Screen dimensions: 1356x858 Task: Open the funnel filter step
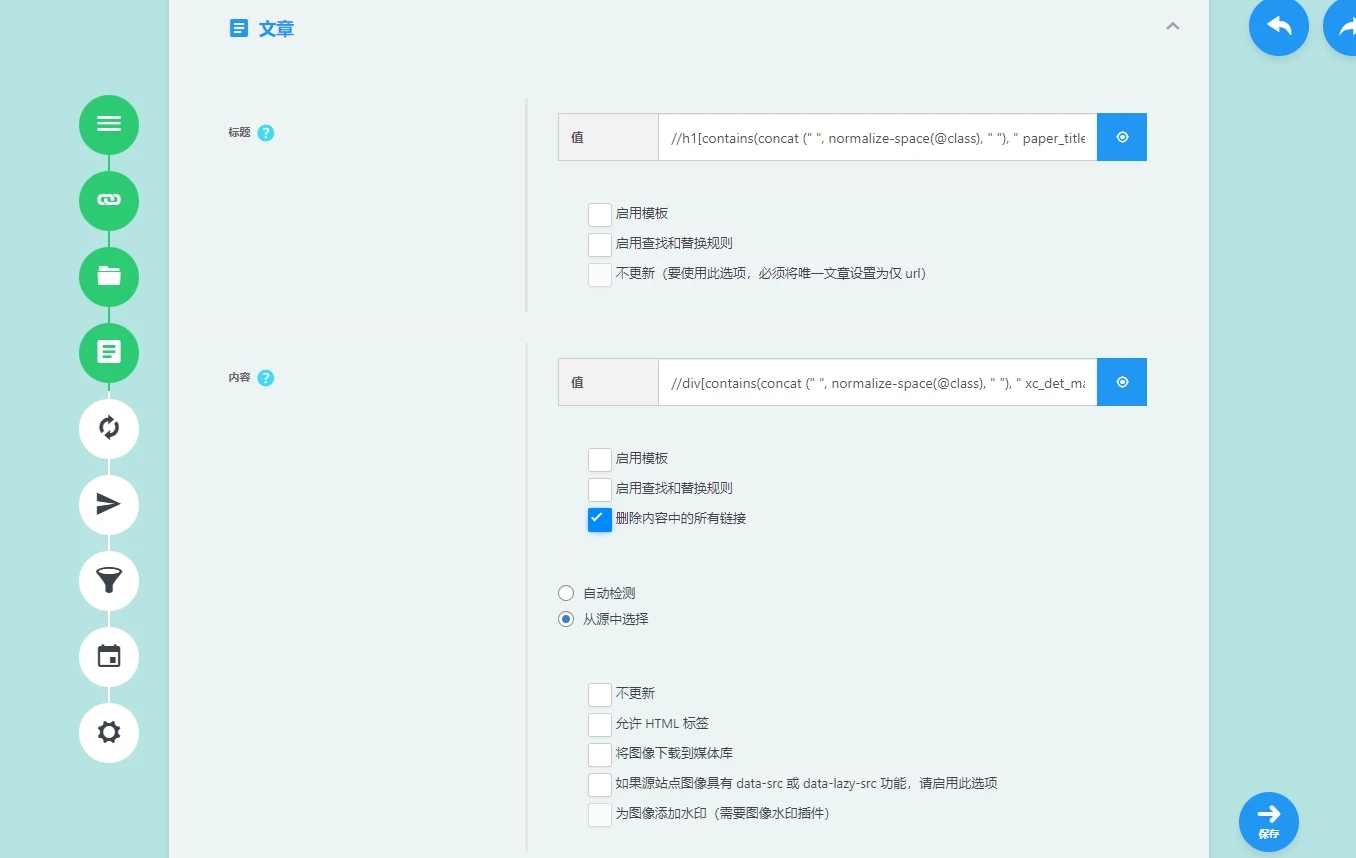pyautogui.click(x=109, y=581)
